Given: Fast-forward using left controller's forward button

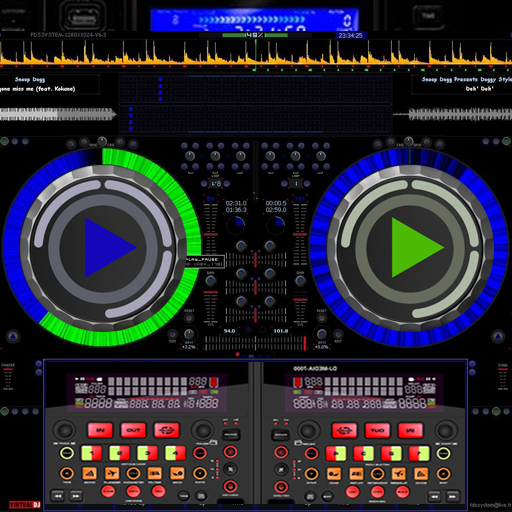Looking at the screenshot, I should [76, 496].
